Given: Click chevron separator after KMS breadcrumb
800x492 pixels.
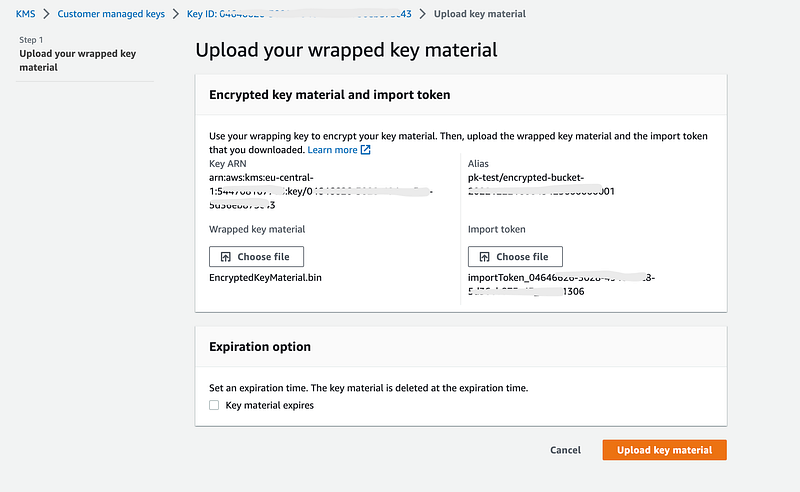Looking at the screenshot, I should click(46, 14).
